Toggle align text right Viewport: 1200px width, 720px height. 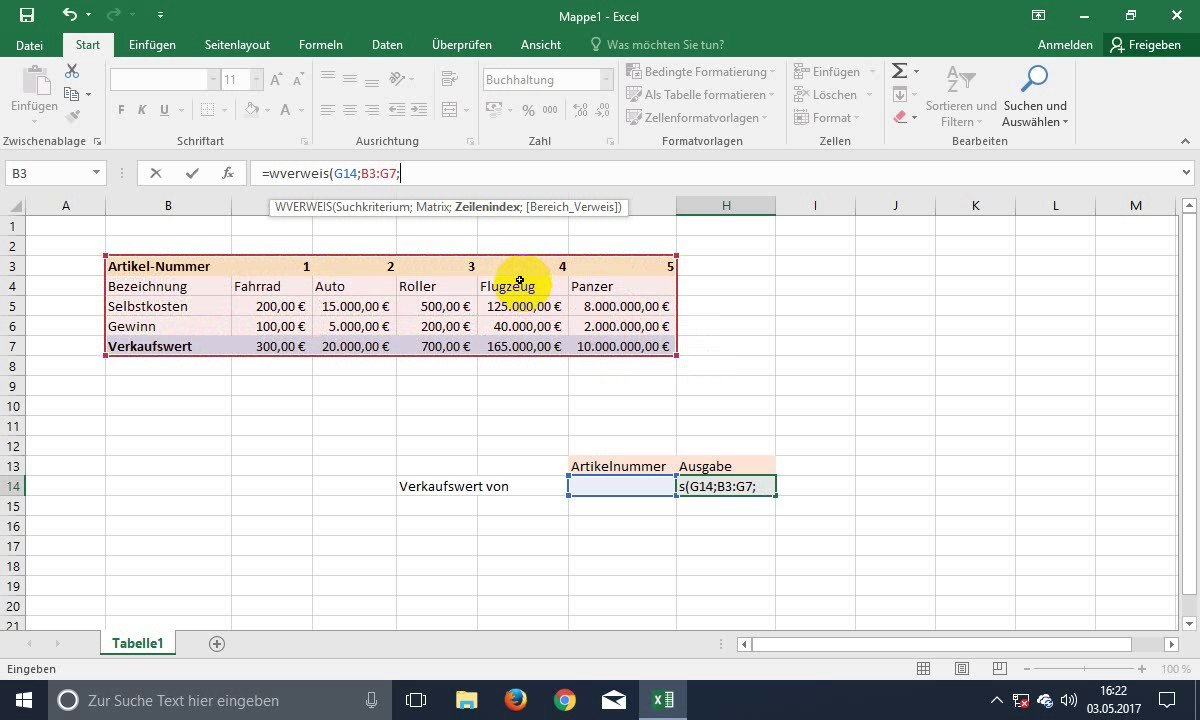click(x=371, y=110)
